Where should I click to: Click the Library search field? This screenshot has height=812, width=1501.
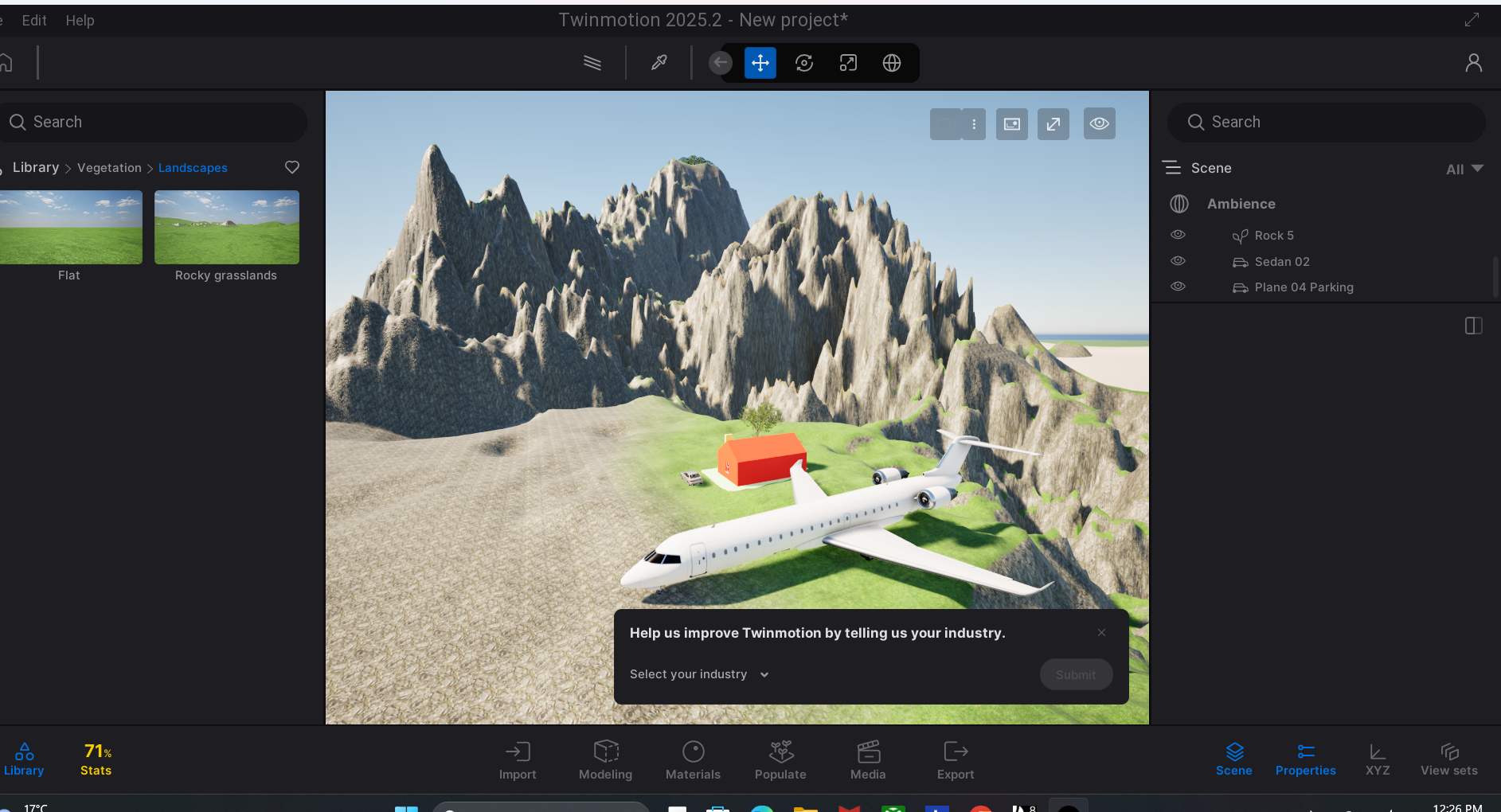154,122
